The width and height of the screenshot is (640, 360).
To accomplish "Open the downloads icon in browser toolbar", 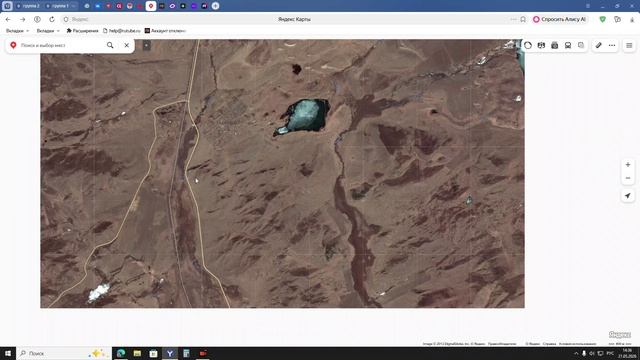I will (x=632, y=19).
